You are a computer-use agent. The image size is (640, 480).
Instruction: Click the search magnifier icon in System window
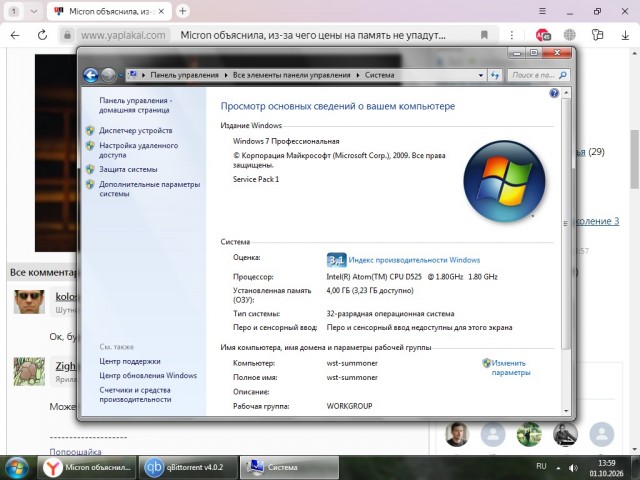tap(563, 75)
